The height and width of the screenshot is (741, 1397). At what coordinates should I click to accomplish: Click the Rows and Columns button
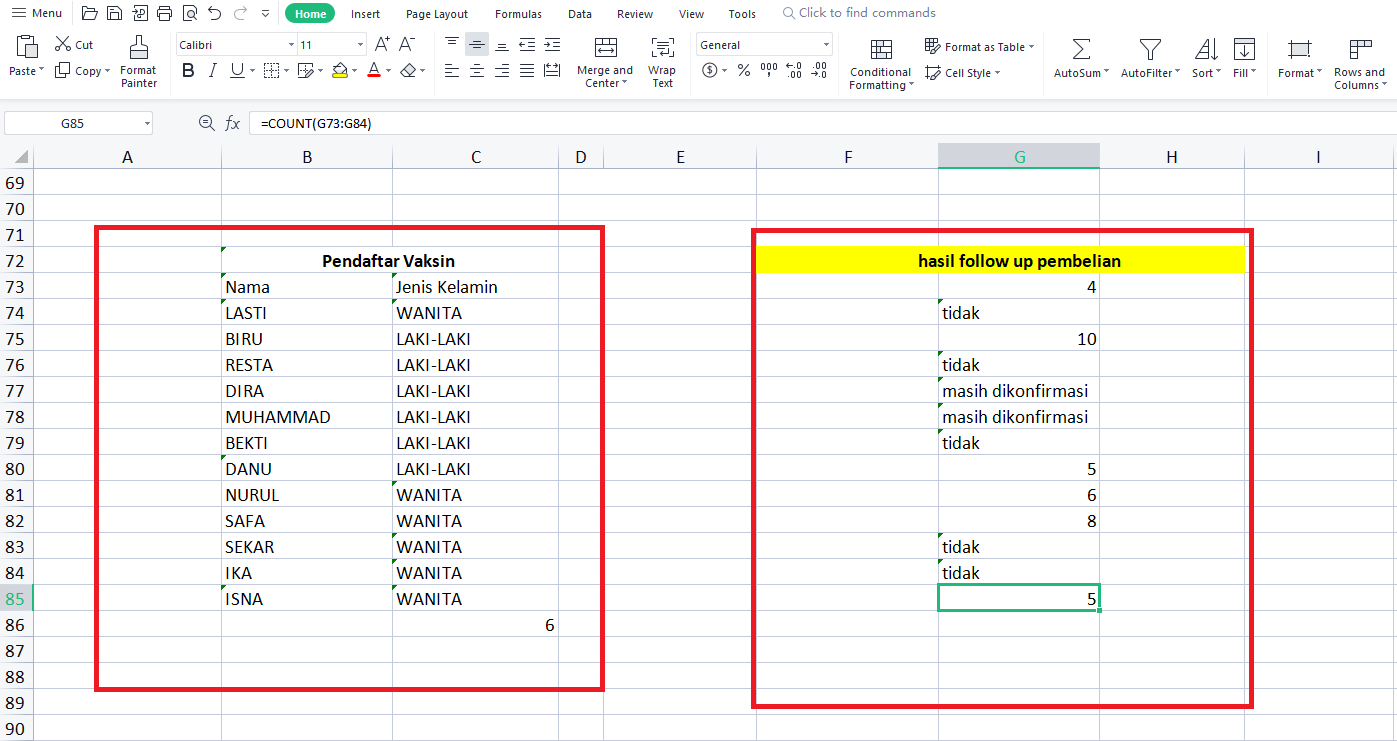pyautogui.click(x=1360, y=64)
